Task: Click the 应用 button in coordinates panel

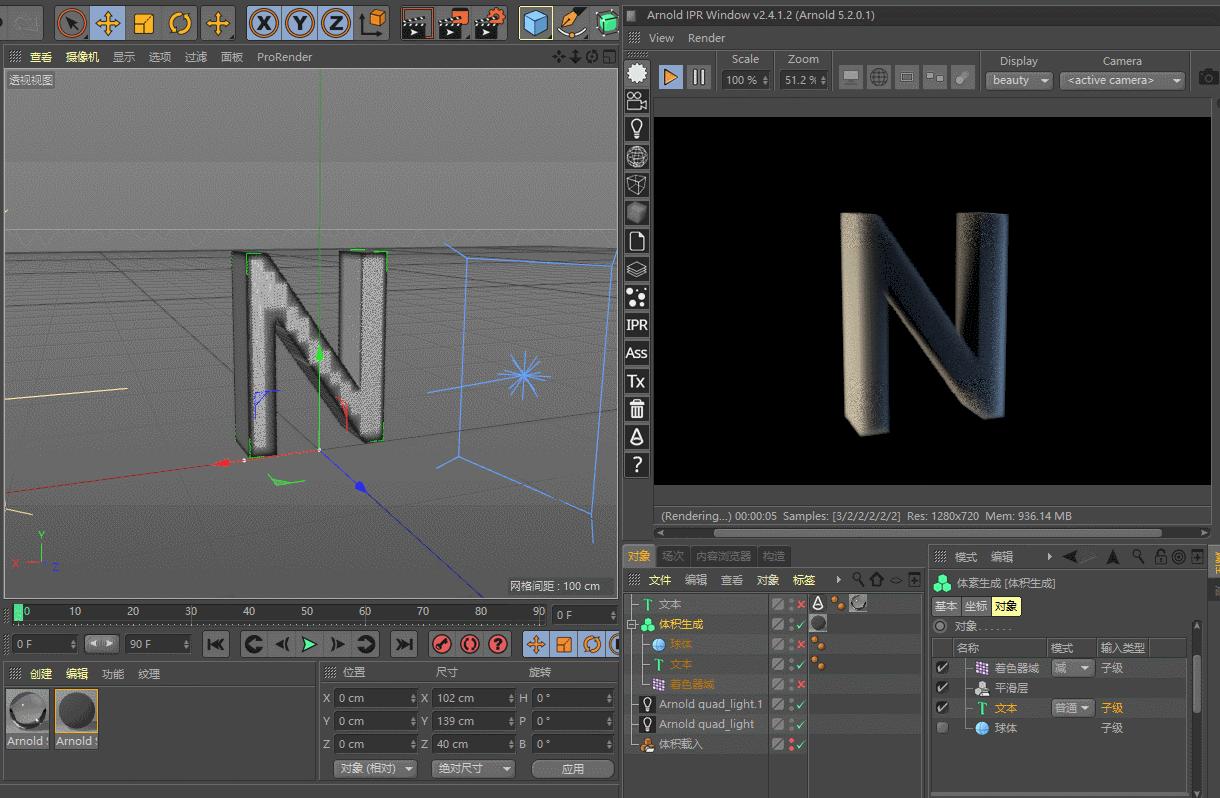Action: tap(572, 769)
